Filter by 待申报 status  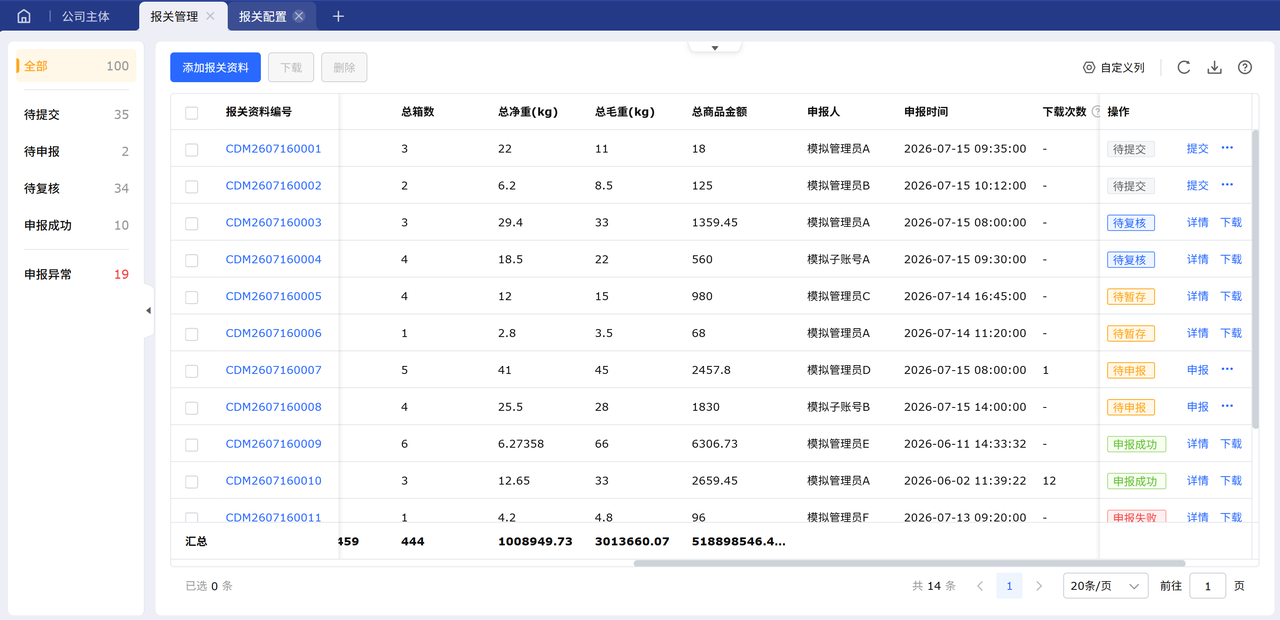point(76,151)
